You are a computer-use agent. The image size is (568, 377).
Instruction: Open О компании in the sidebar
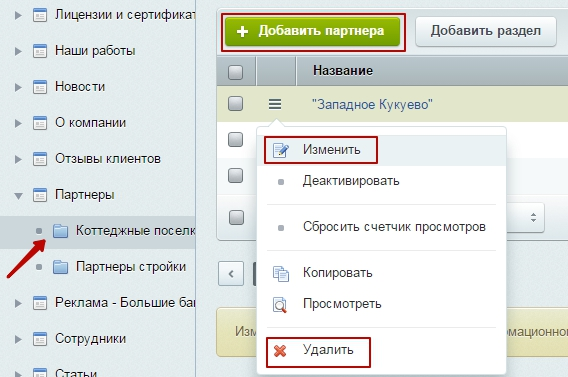(91, 123)
